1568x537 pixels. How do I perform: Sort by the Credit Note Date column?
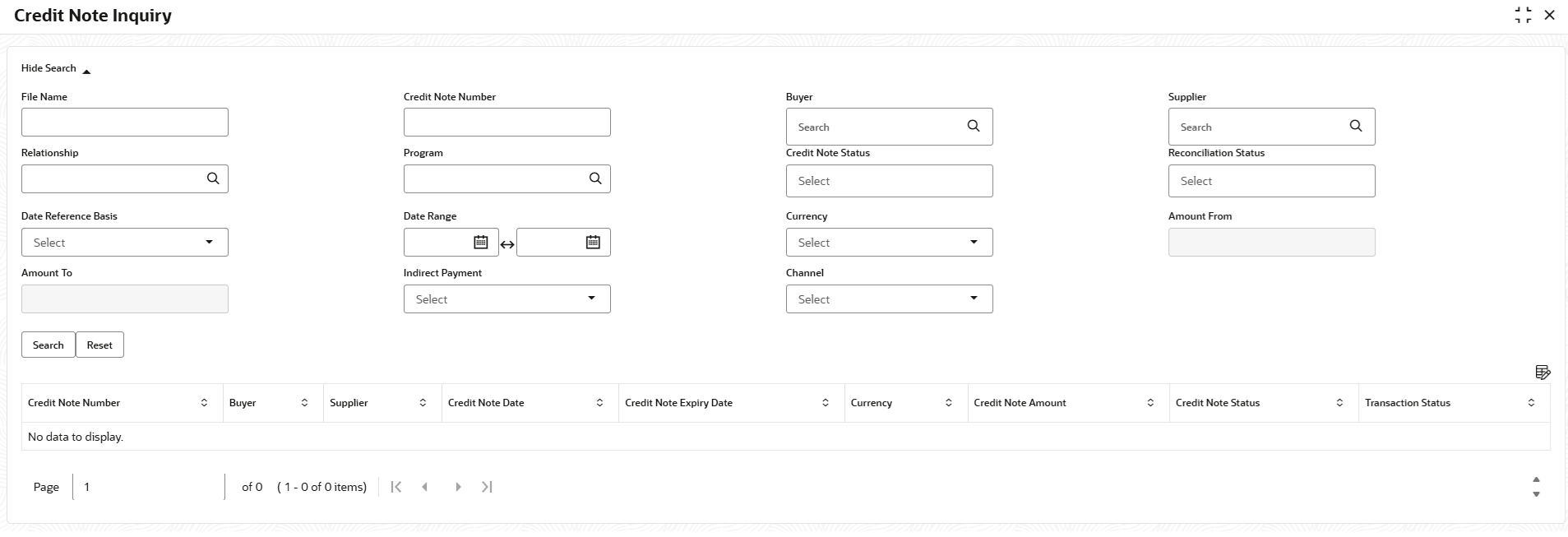coord(599,403)
